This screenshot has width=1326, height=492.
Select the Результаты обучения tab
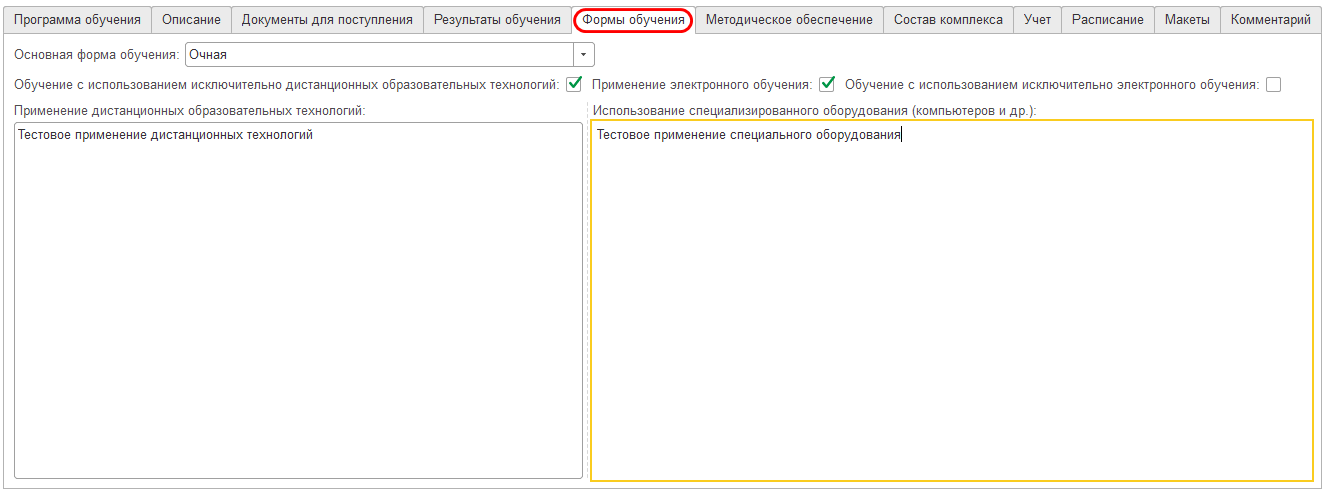497,20
